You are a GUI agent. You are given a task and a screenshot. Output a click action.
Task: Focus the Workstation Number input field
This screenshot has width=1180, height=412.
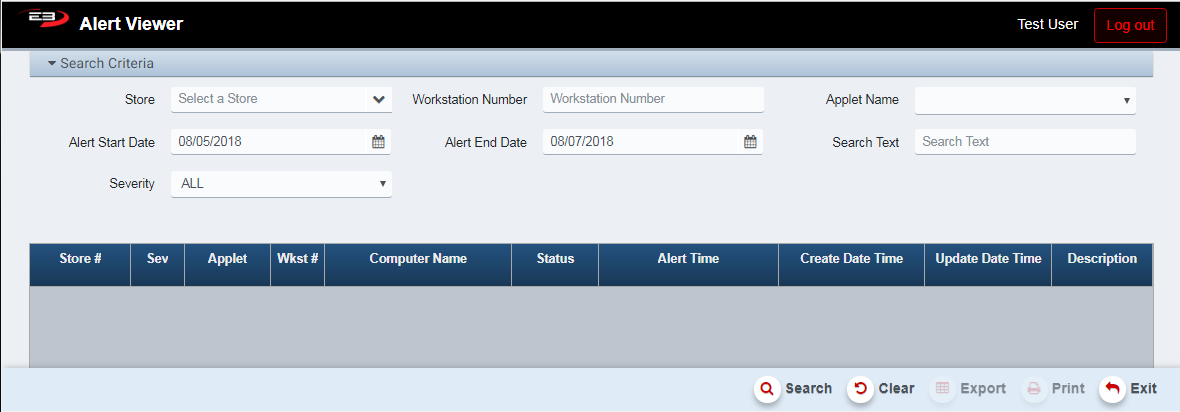(653, 99)
